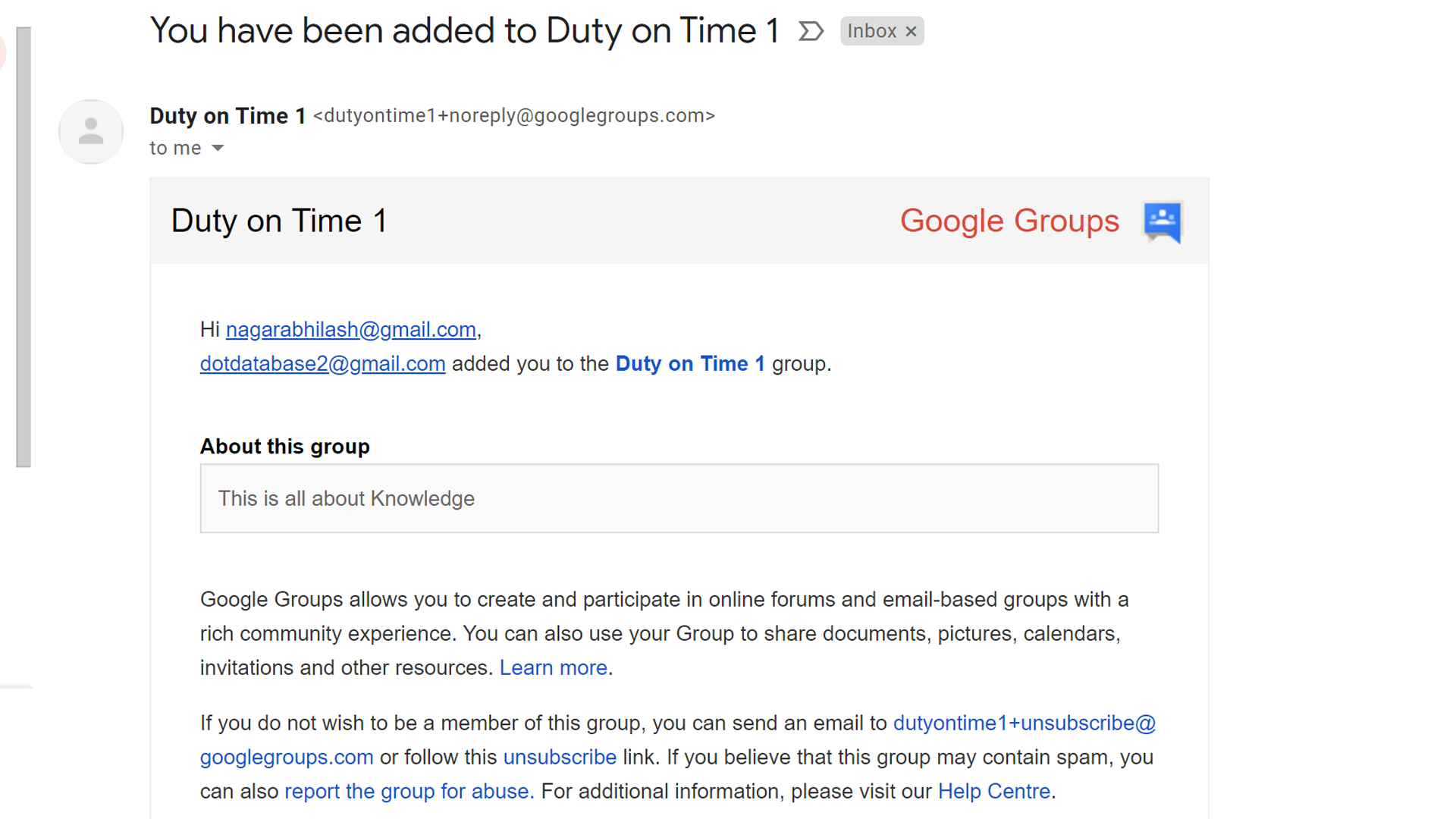Click the 'Learn more' hyperlink

point(553,667)
